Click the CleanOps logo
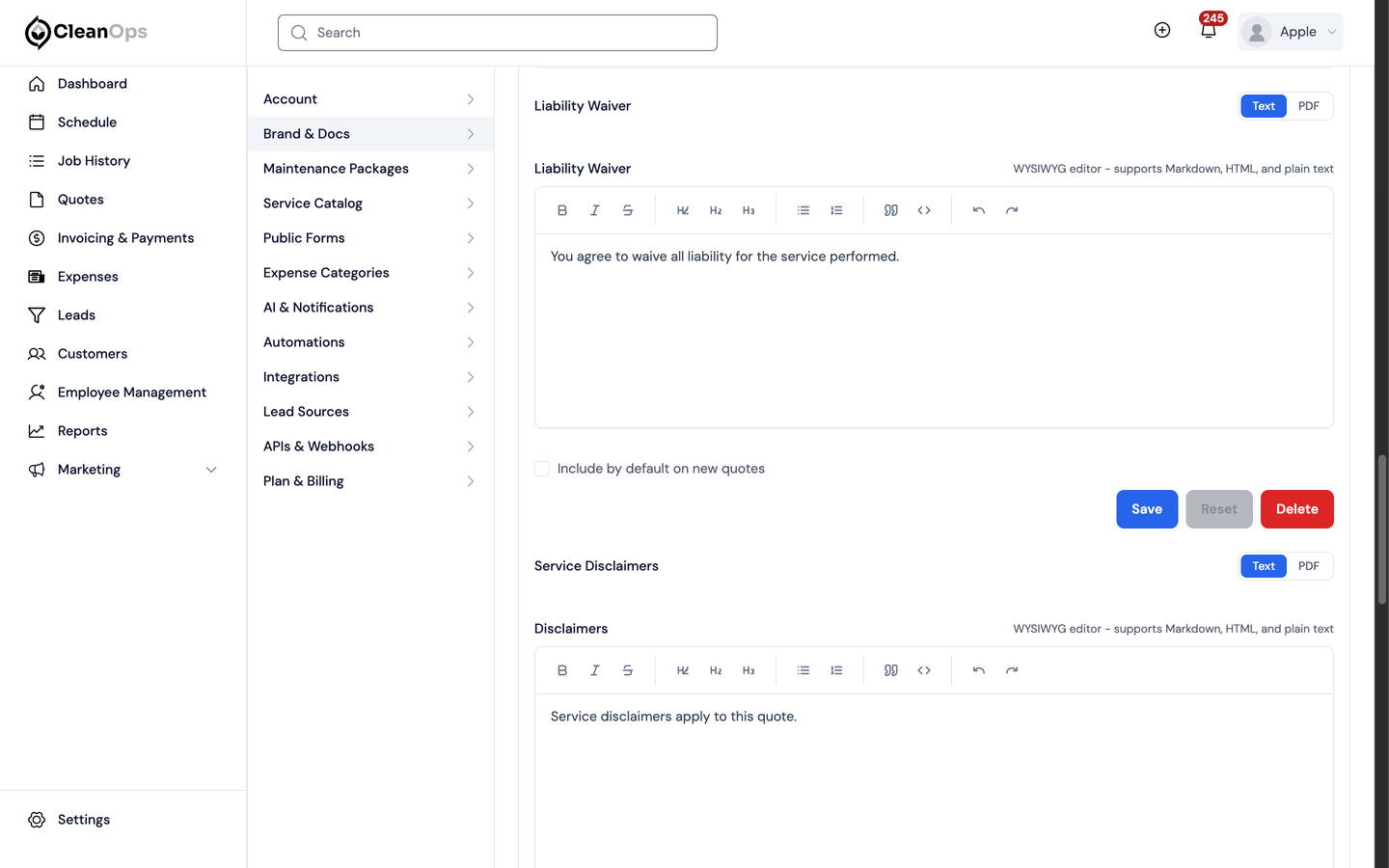Viewport: 1389px width, 868px height. coord(86,32)
